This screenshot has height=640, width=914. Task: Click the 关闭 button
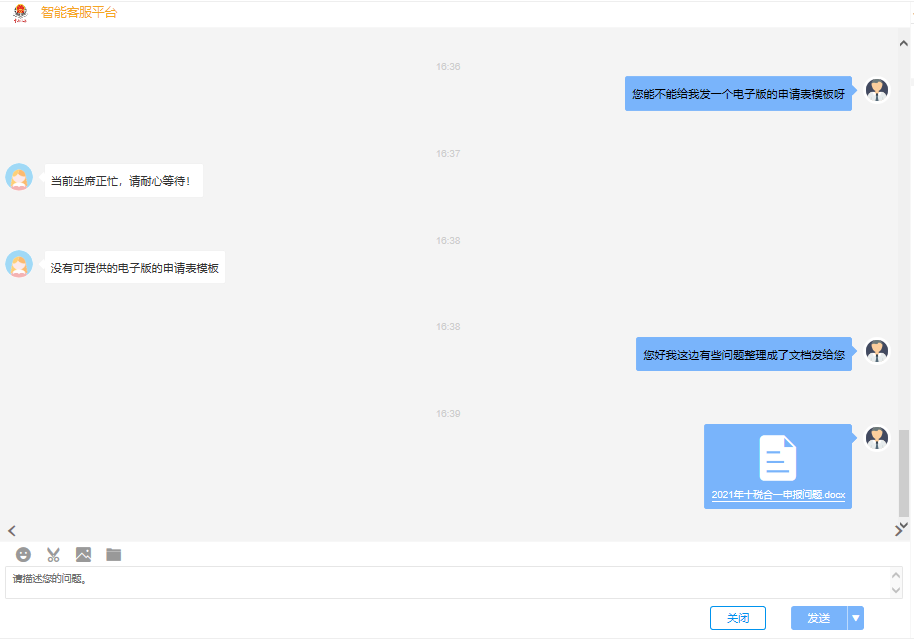pos(738,618)
